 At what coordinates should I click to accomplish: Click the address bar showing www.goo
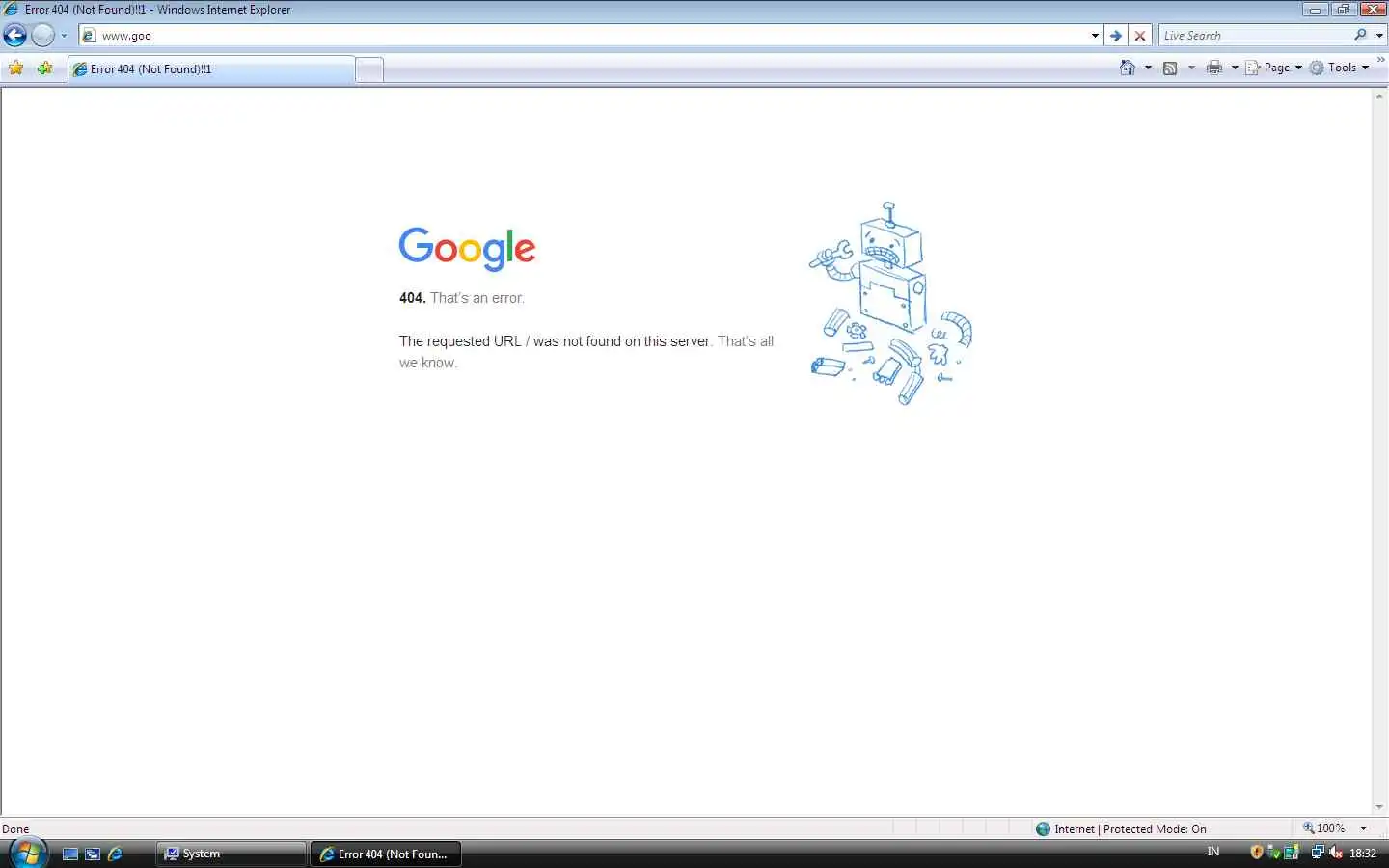point(592,36)
